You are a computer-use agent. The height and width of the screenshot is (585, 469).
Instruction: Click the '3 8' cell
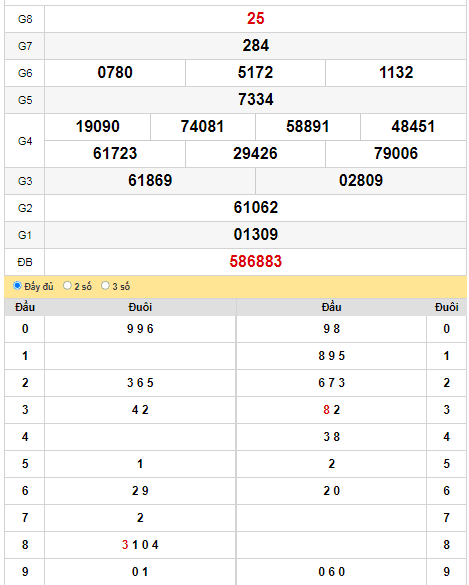(x=331, y=437)
